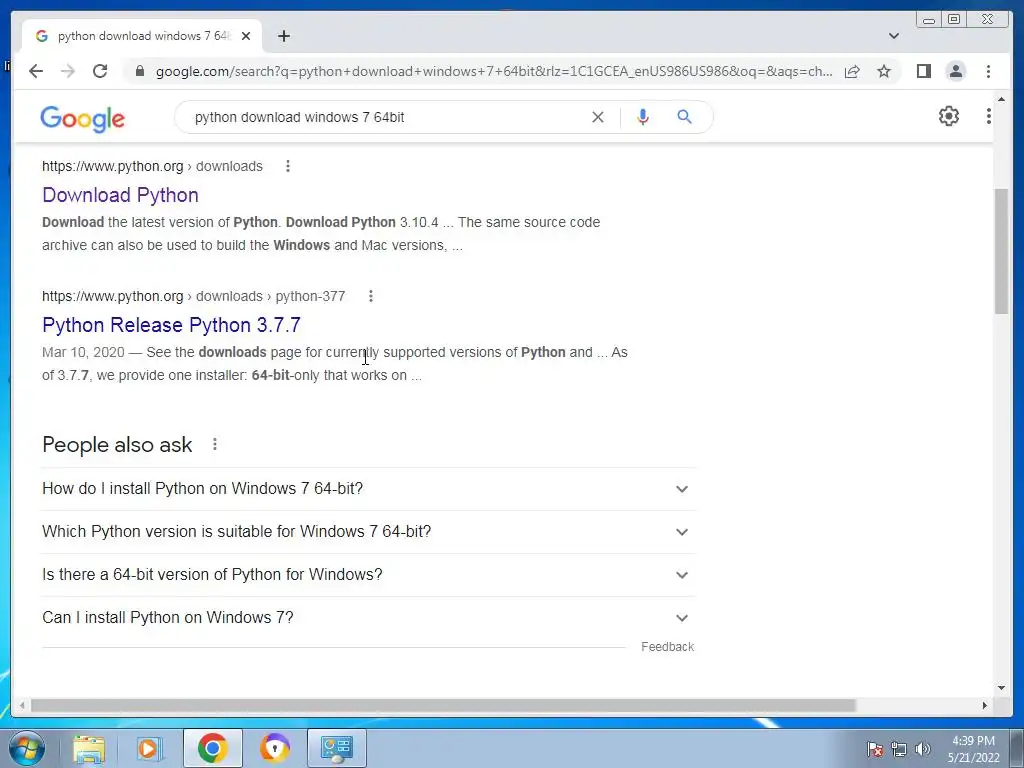Viewport: 1024px width, 768px height.
Task: Open options for python.org downloads result
Action: 287,166
